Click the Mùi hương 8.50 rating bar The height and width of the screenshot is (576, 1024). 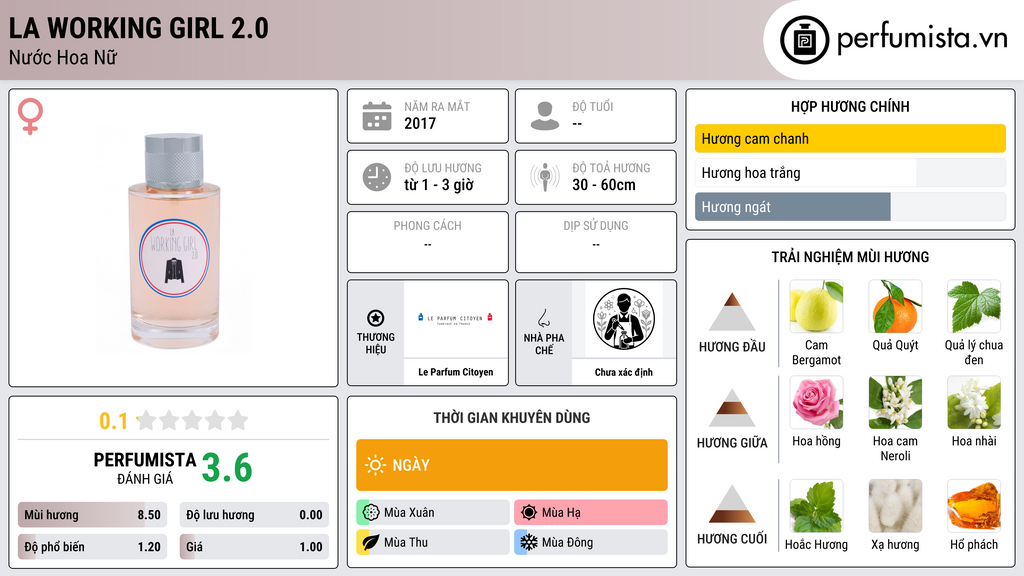tap(93, 515)
